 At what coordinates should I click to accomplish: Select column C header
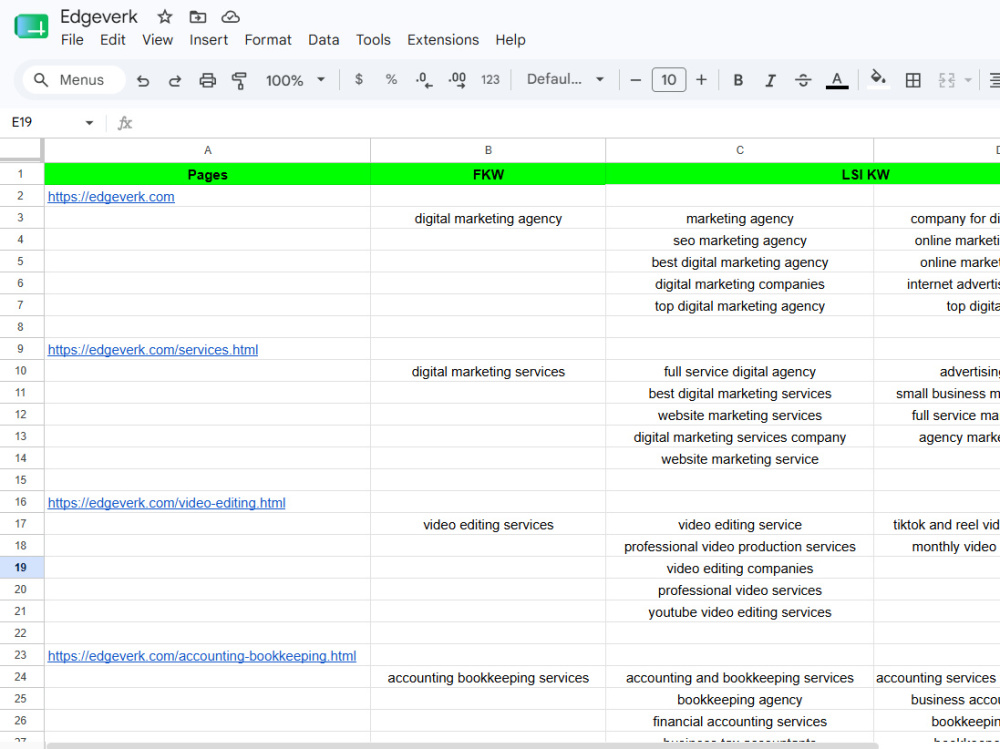point(740,150)
